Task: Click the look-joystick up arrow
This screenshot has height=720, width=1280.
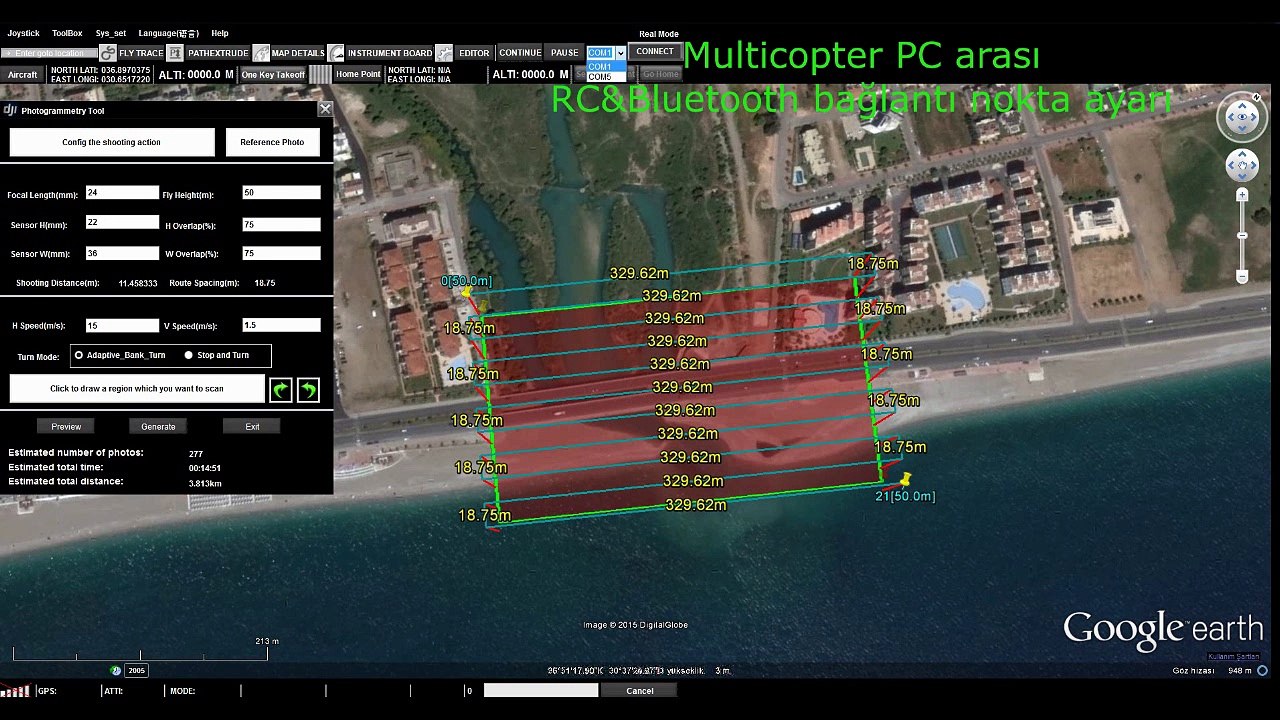Action: pyautogui.click(x=1242, y=104)
